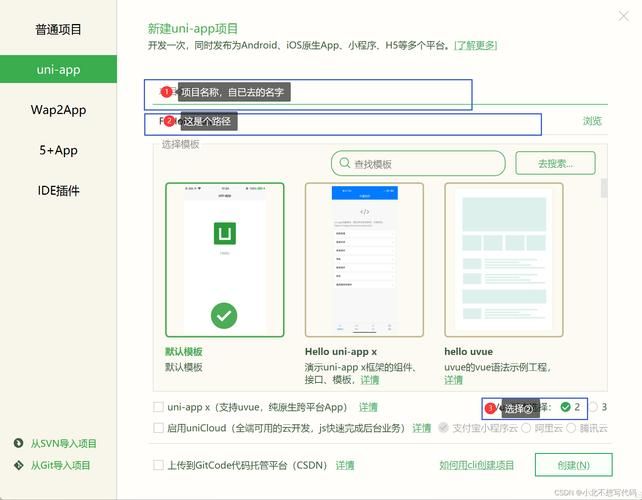The image size is (642, 500).
Task: Open the IDE插件 project type
Action: pyautogui.click(x=58, y=190)
